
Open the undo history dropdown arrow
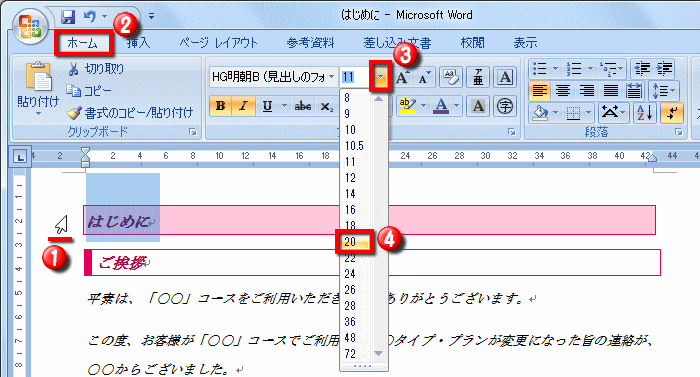[x=105, y=17]
